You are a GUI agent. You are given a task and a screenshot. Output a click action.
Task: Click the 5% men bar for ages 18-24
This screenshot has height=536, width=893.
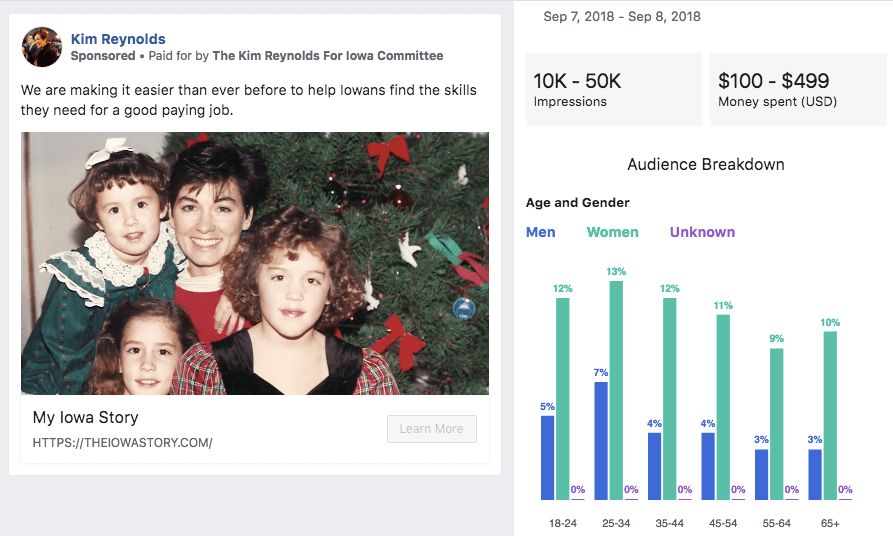tap(547, 457)
